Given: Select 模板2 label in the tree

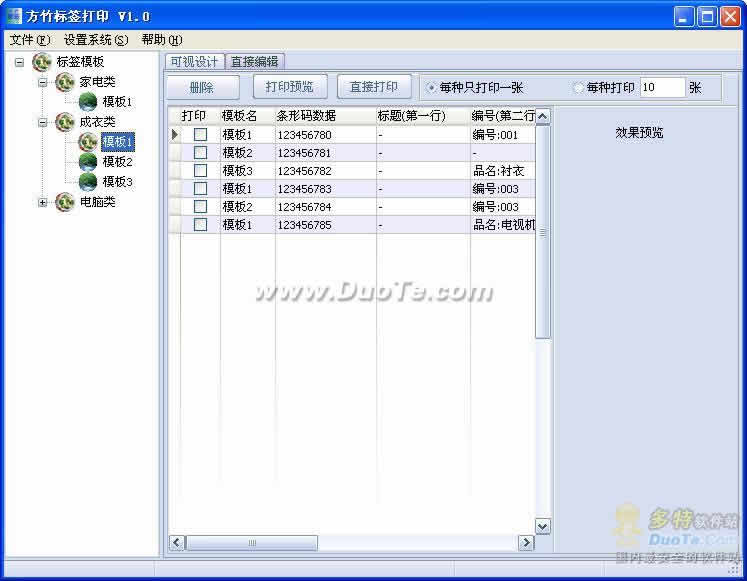Looking at the screenshot, I should click(x=118, y=162).
